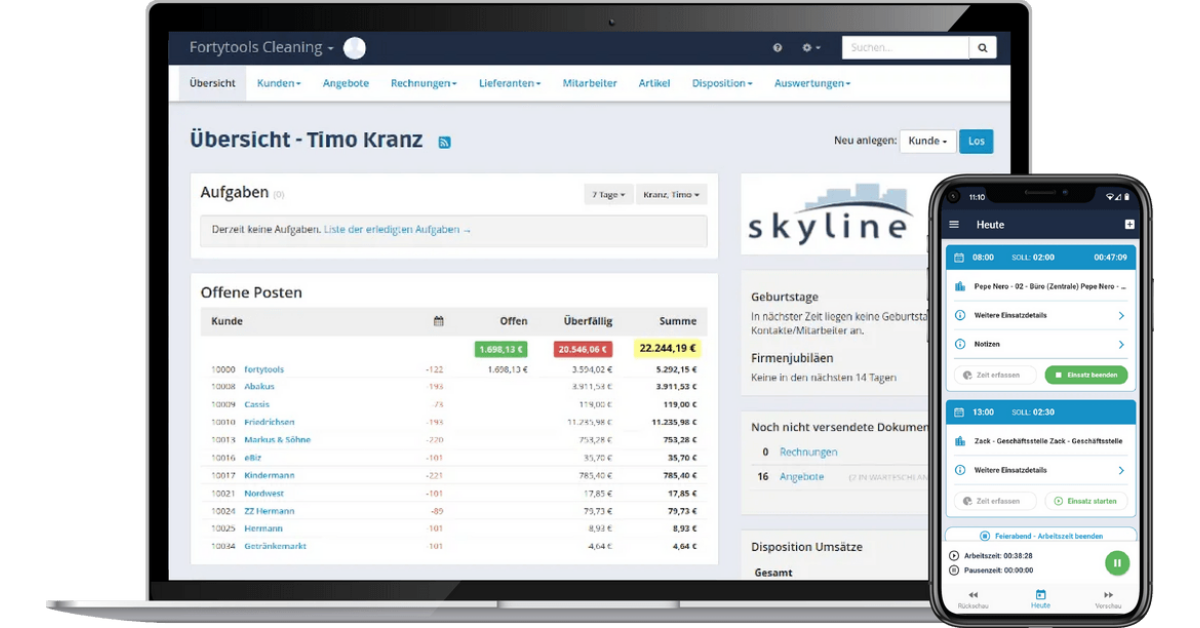Screen dimensions: 1200x628
Task: Expand Weitere Einsatzdetails for Pepe Nero
Action: [1040, 315]
